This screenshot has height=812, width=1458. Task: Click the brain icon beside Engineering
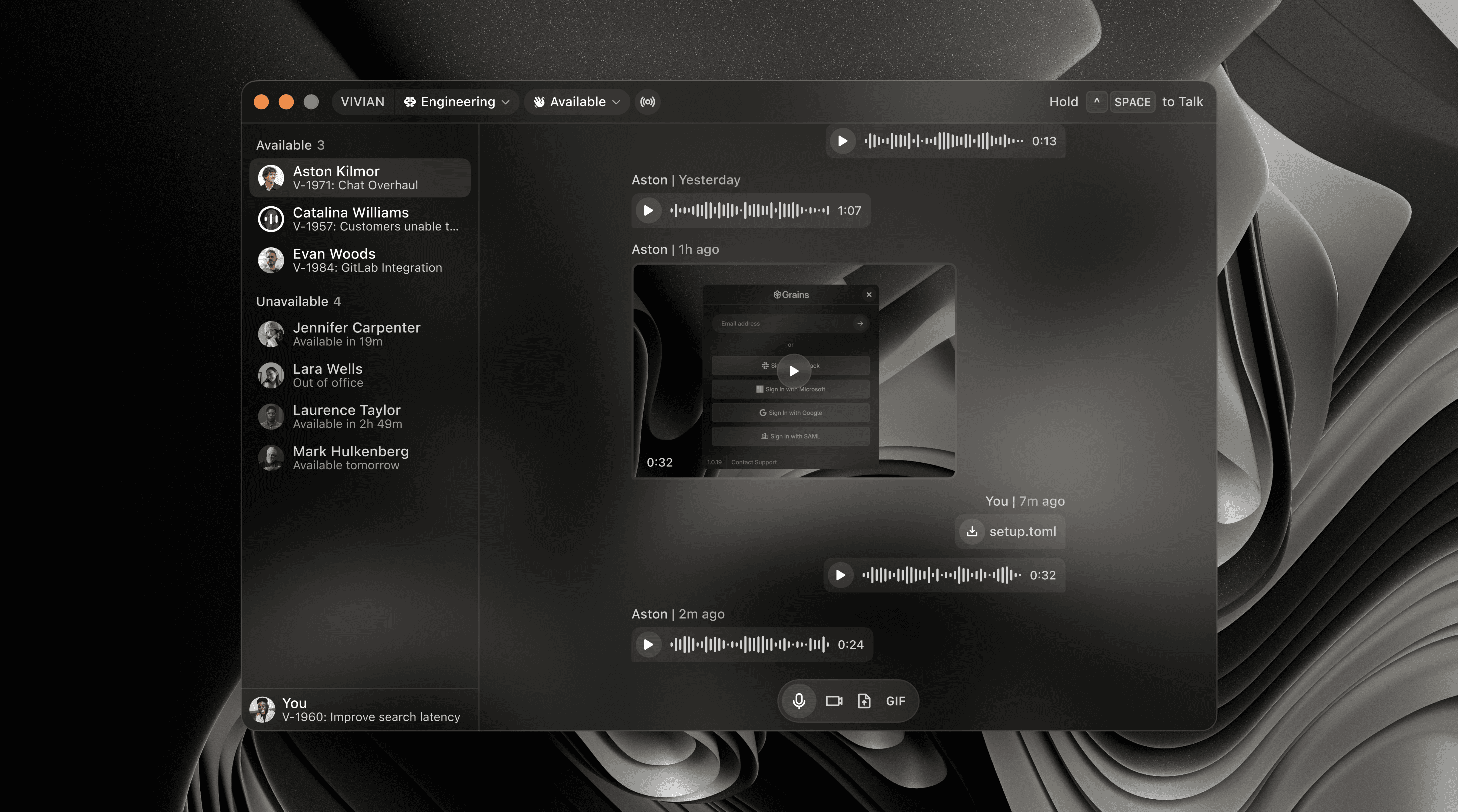click(x=410, y=102)
